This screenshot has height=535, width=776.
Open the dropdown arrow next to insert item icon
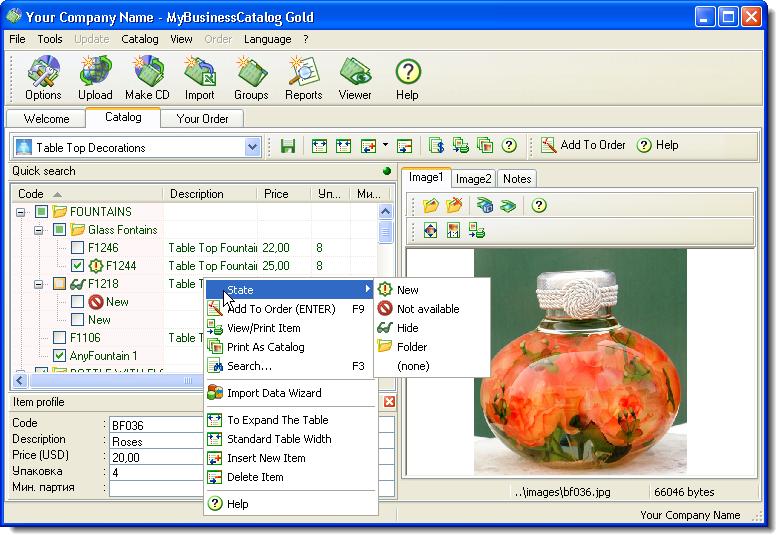coord(385,146)
